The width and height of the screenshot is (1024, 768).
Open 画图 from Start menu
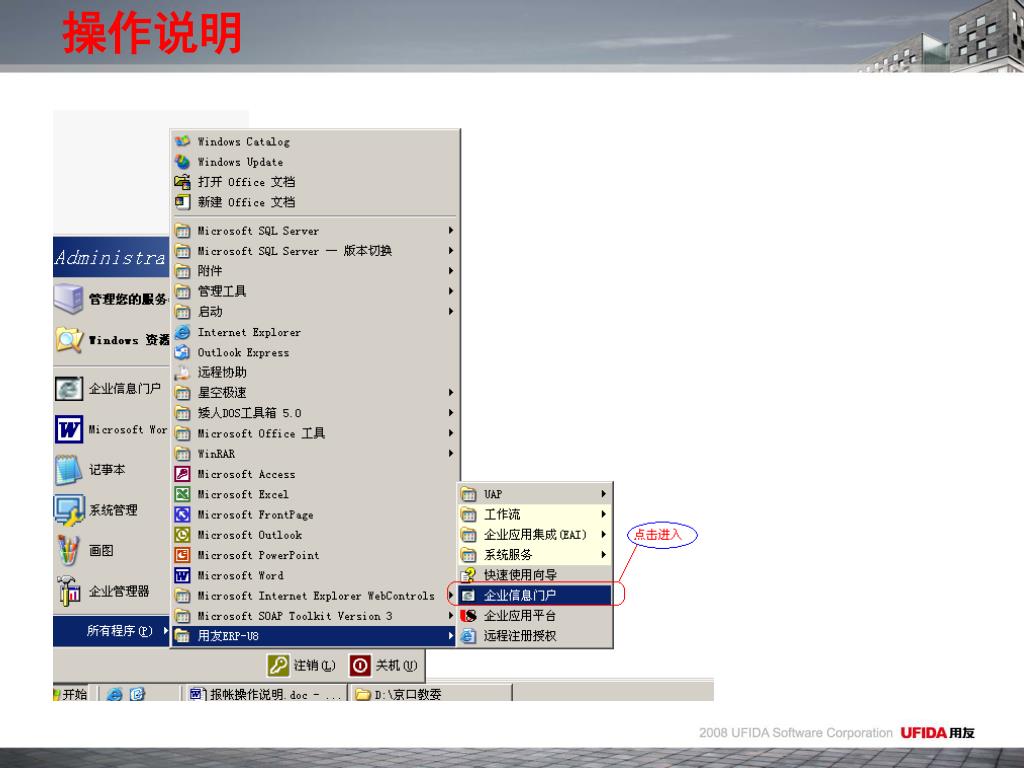[111, 551]
